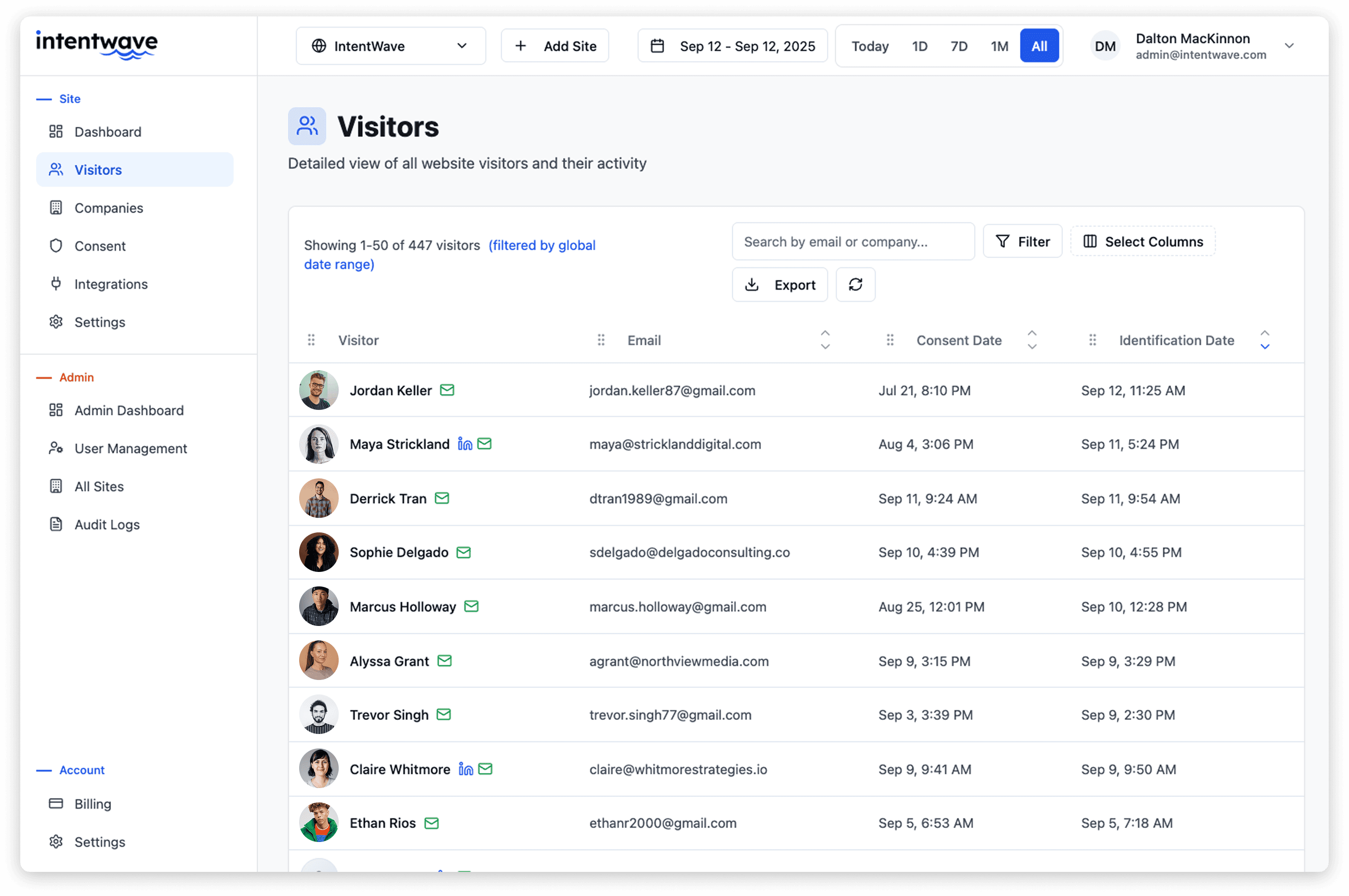Open Admin Dashboard
1349x896 pixels.
(135, 410)
